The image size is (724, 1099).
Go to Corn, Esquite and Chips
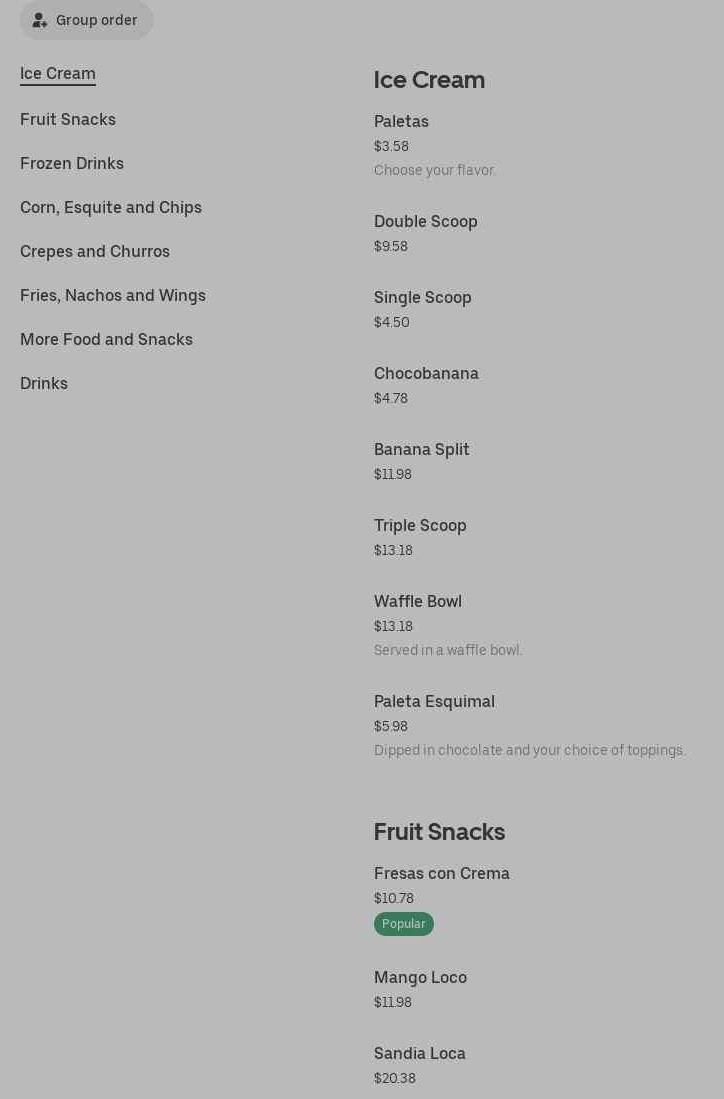point(111,207)
